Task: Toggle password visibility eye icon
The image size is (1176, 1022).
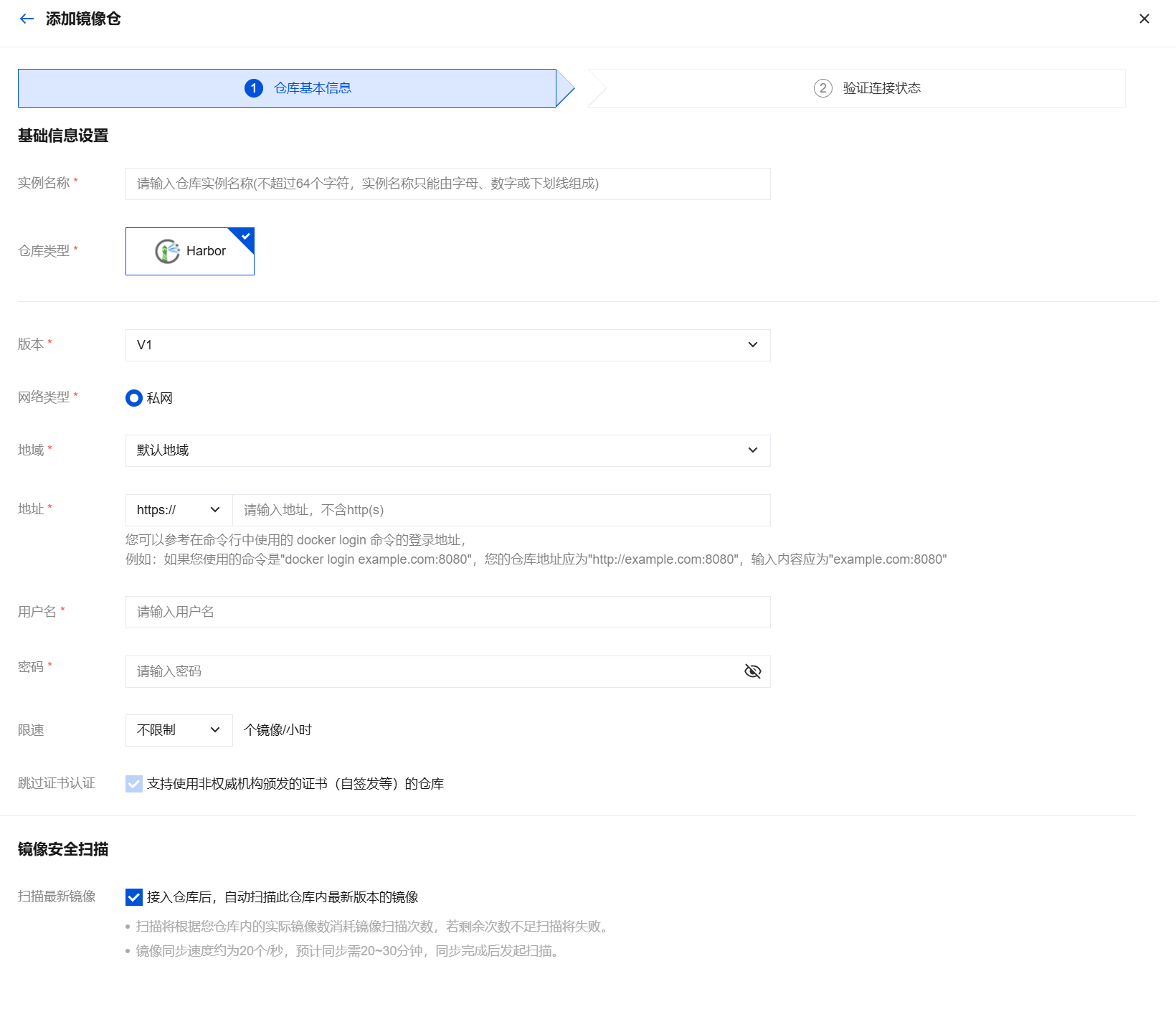Action: 752,671
